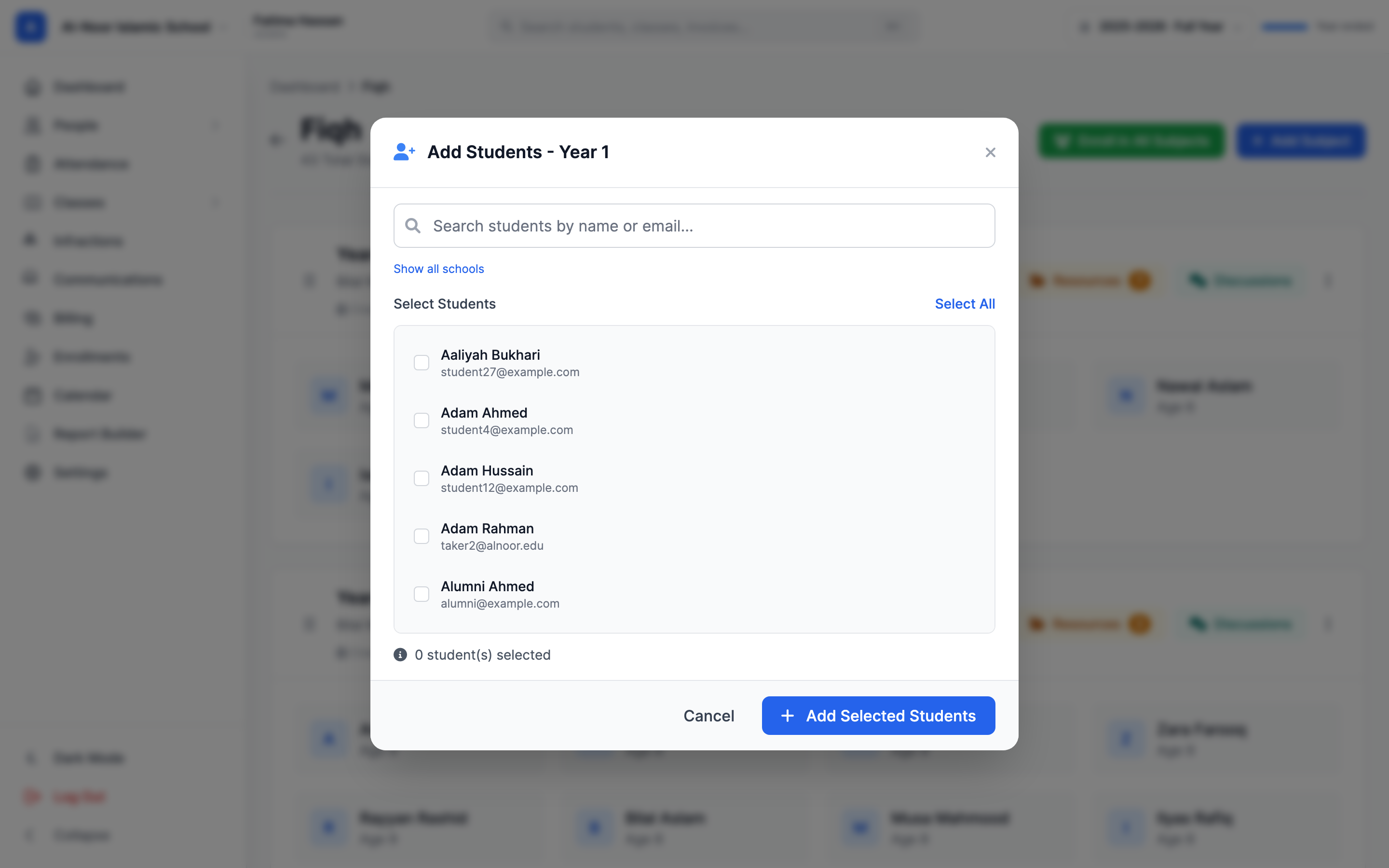This screenshot has height=868, width=1389.
Task: Select Aaliyah Bukhari's name in the list
Action: pyautogui.click(x=490, y=355)
